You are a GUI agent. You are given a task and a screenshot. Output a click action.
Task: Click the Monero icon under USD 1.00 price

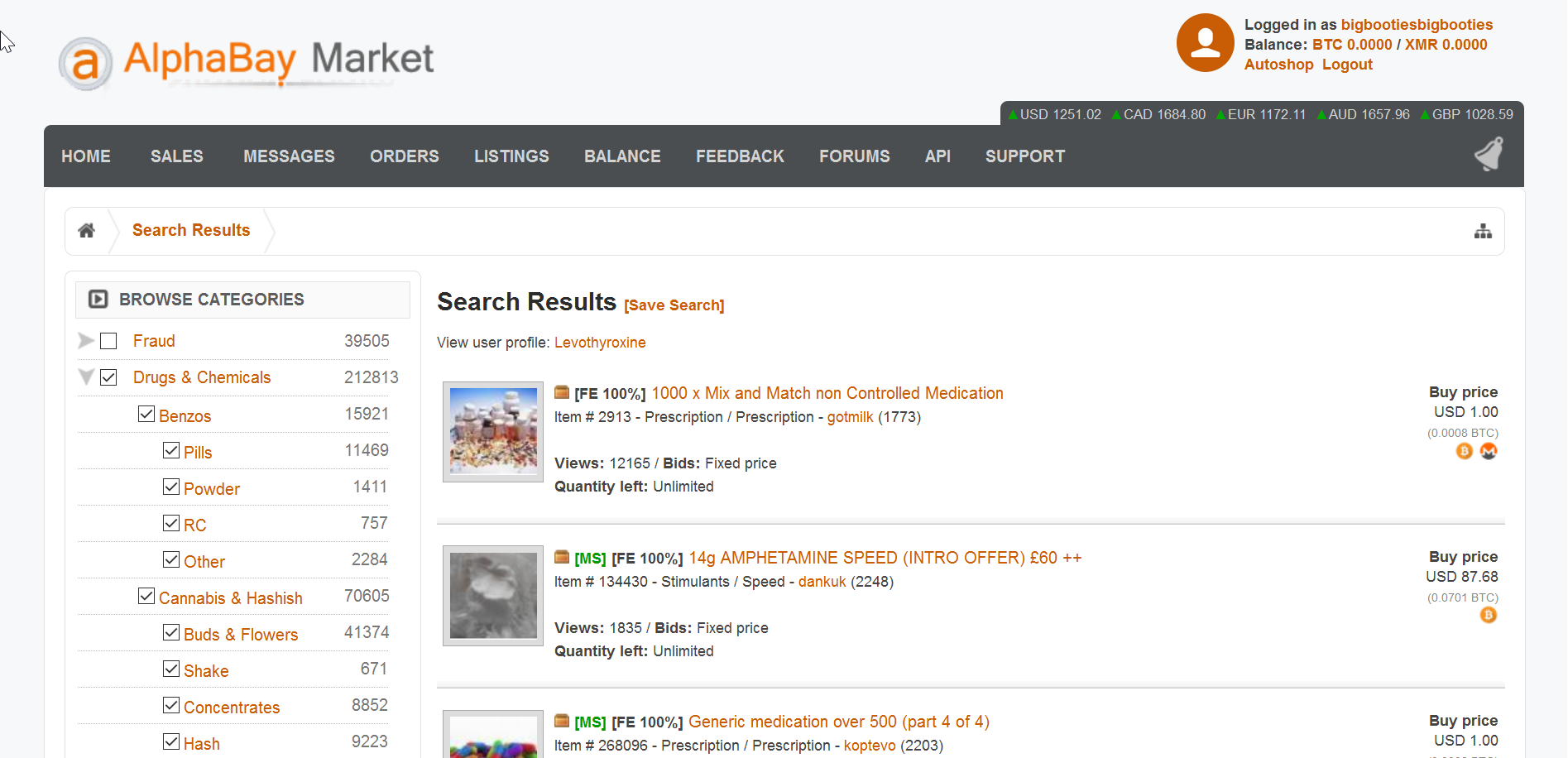point(1489,451)
